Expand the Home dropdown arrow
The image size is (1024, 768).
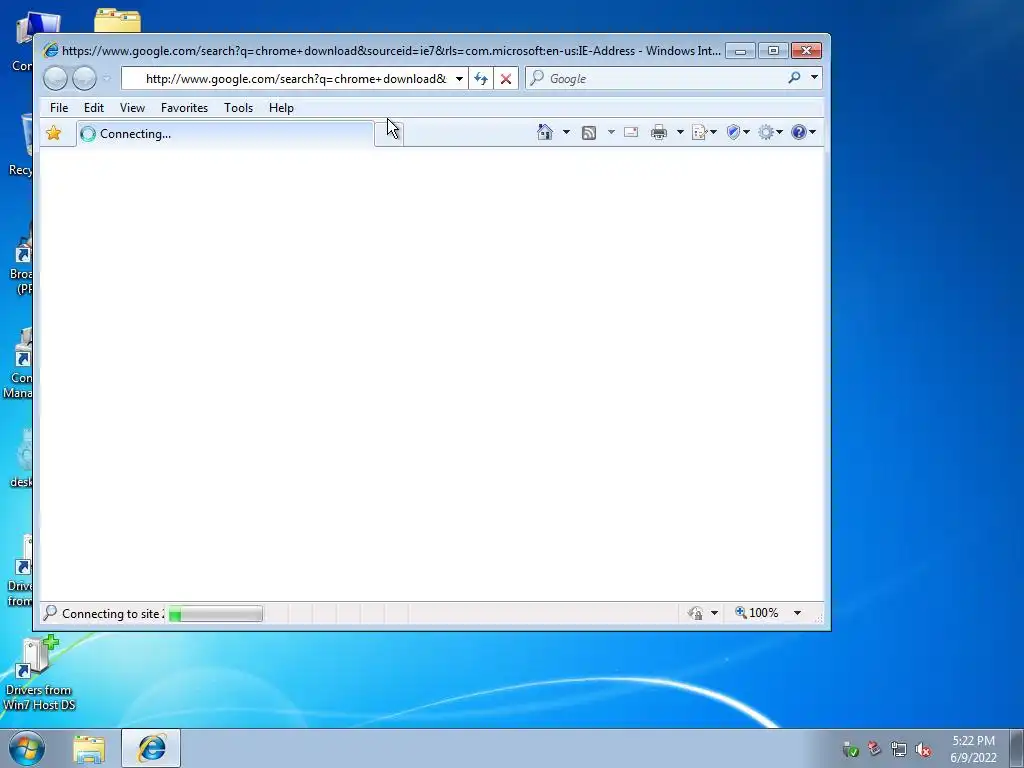click(566, 133)
